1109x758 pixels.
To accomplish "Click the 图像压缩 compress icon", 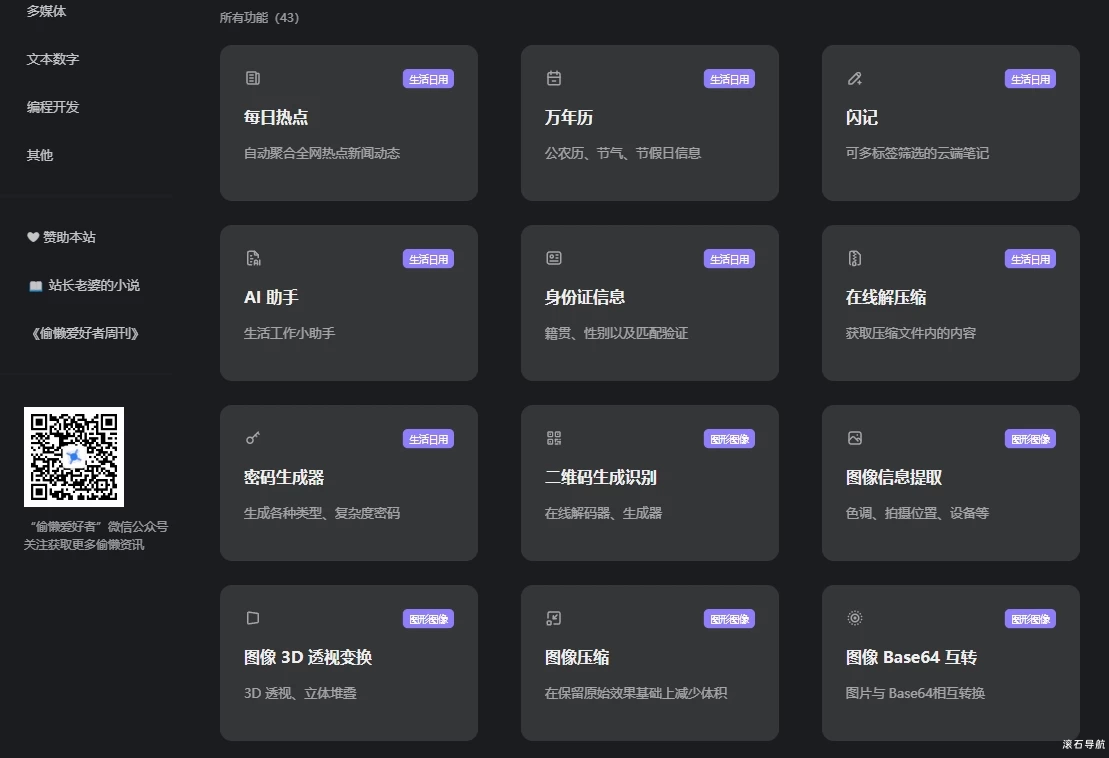I will pyautogui.click(x=553, y=618).
